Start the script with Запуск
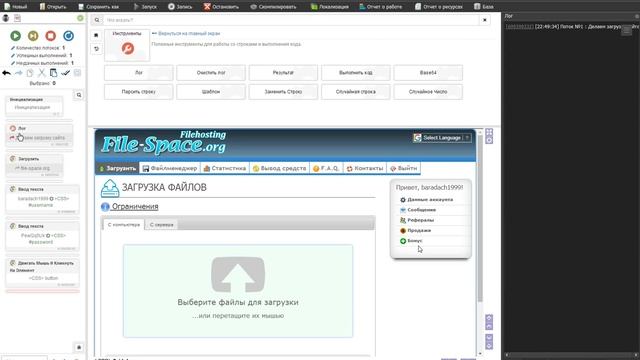The height and width of the screenshot is (360, 640). (x=145, y=7)
